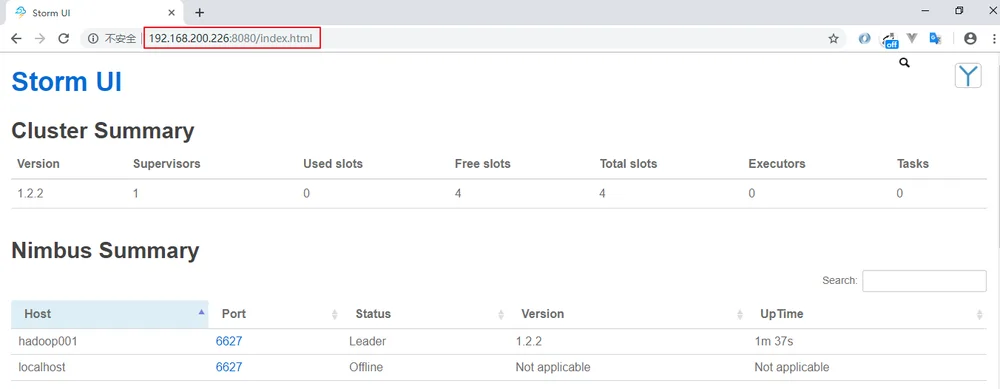Open the Chrome three-dot menu
Image resolution: width=1000 pixels, height=389 pixels.
[994, 39]
